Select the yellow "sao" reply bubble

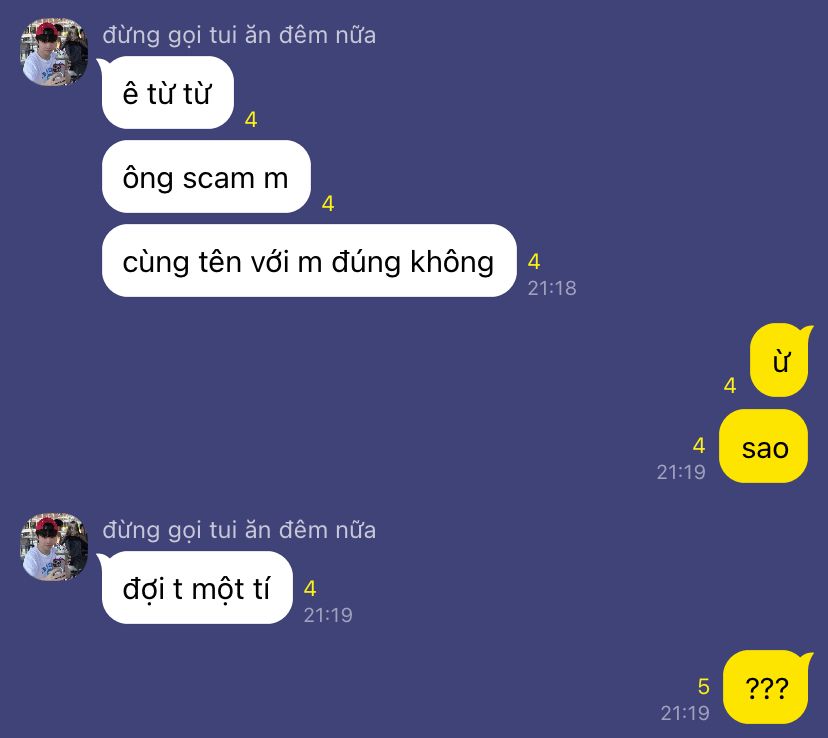click(x=764, y=447)
